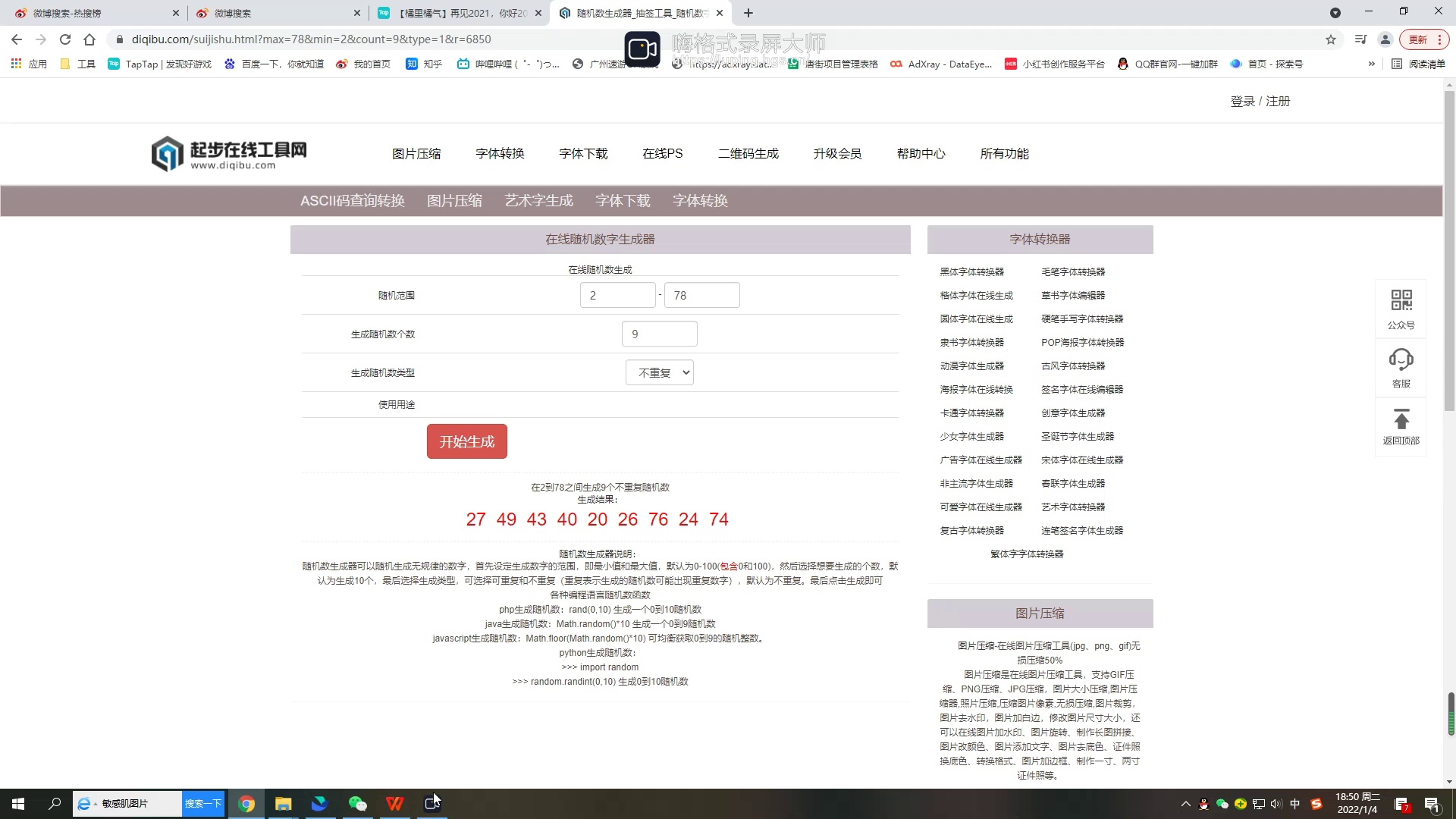Expand the bookmarks overflow chevron
Viewport: 1456px width, 819px height.
(1372, 64)
